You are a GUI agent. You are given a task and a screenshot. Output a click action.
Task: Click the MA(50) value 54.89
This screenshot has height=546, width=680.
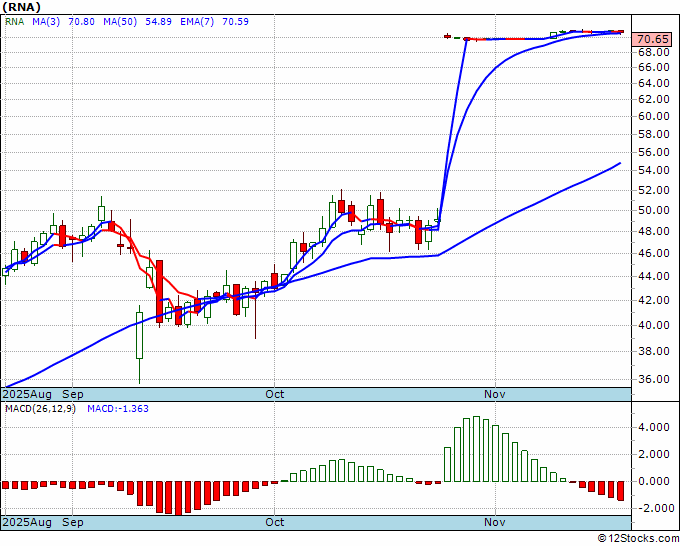tap(158, 22)
